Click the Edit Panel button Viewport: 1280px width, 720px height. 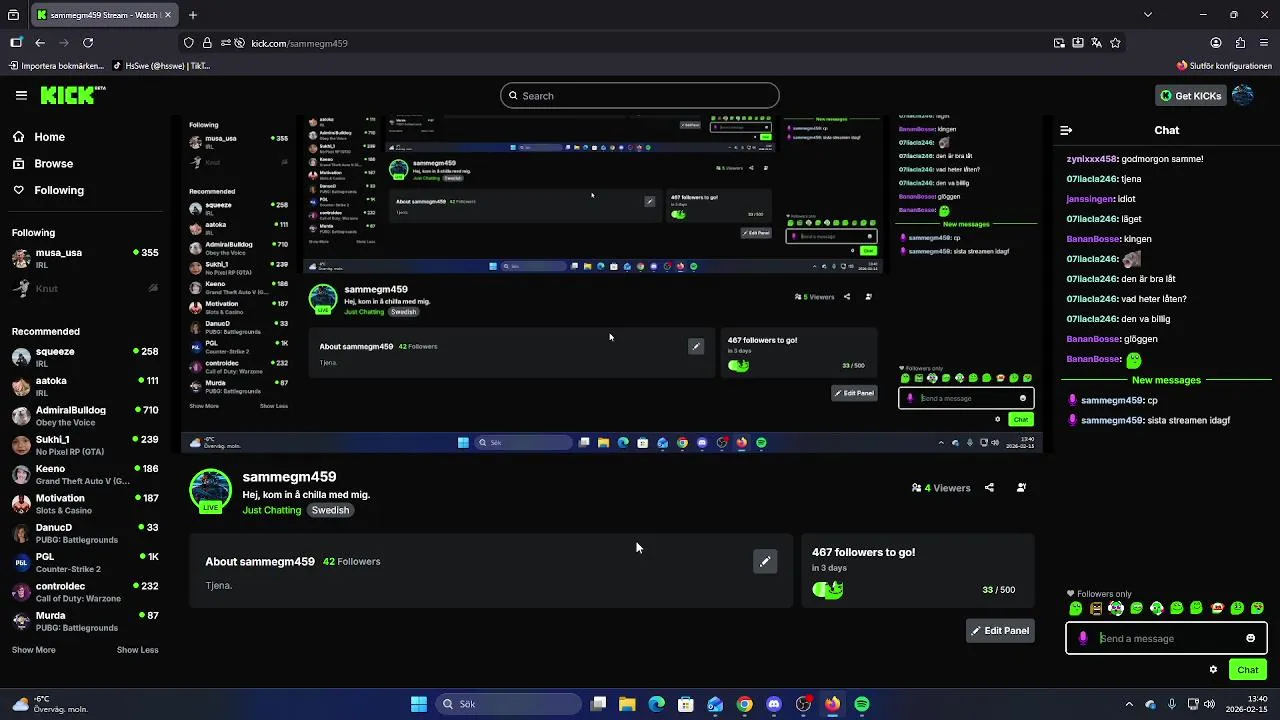[x=1000, y=631]
